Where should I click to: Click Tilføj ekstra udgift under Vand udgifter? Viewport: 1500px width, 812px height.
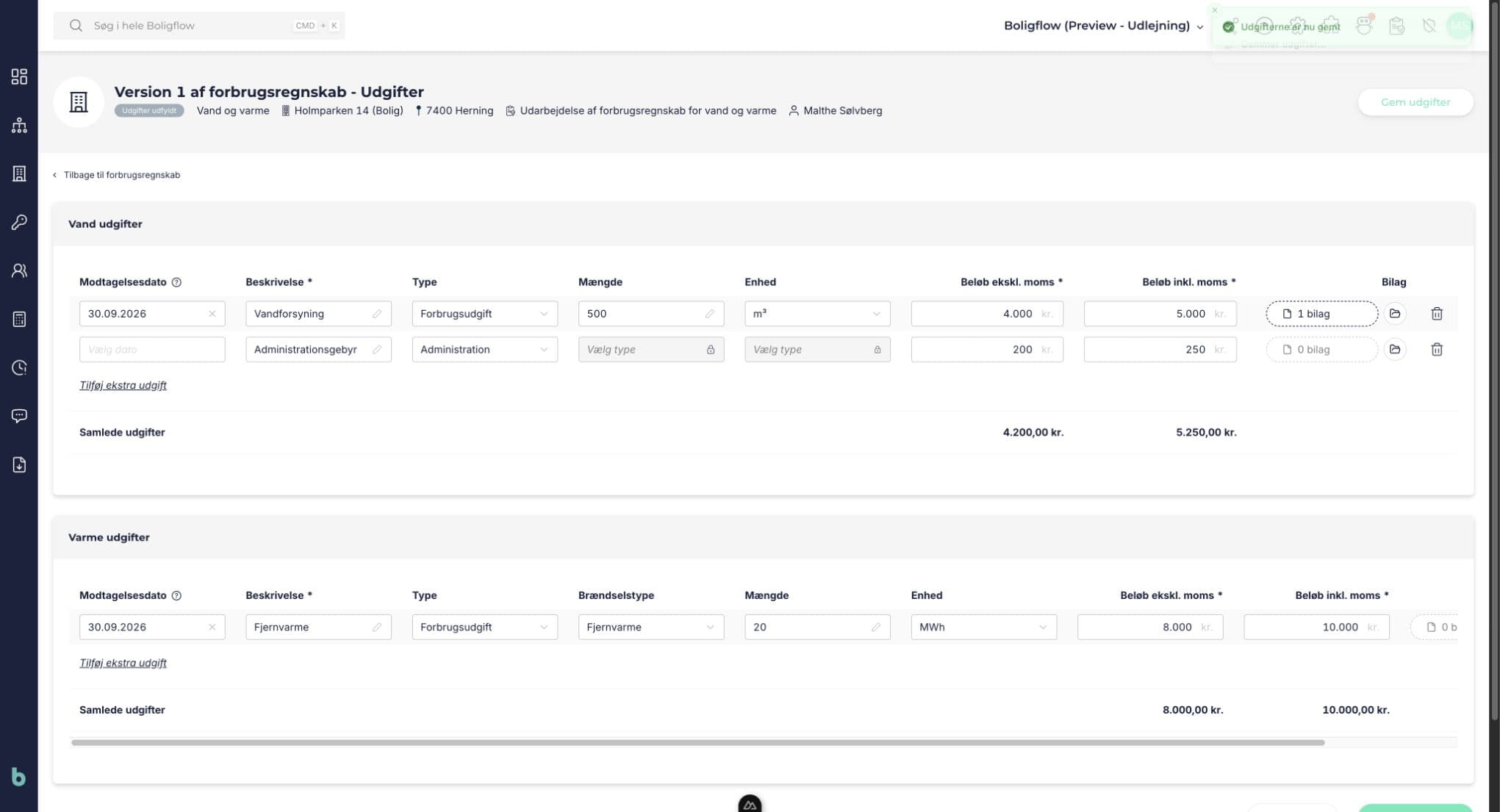123,385
